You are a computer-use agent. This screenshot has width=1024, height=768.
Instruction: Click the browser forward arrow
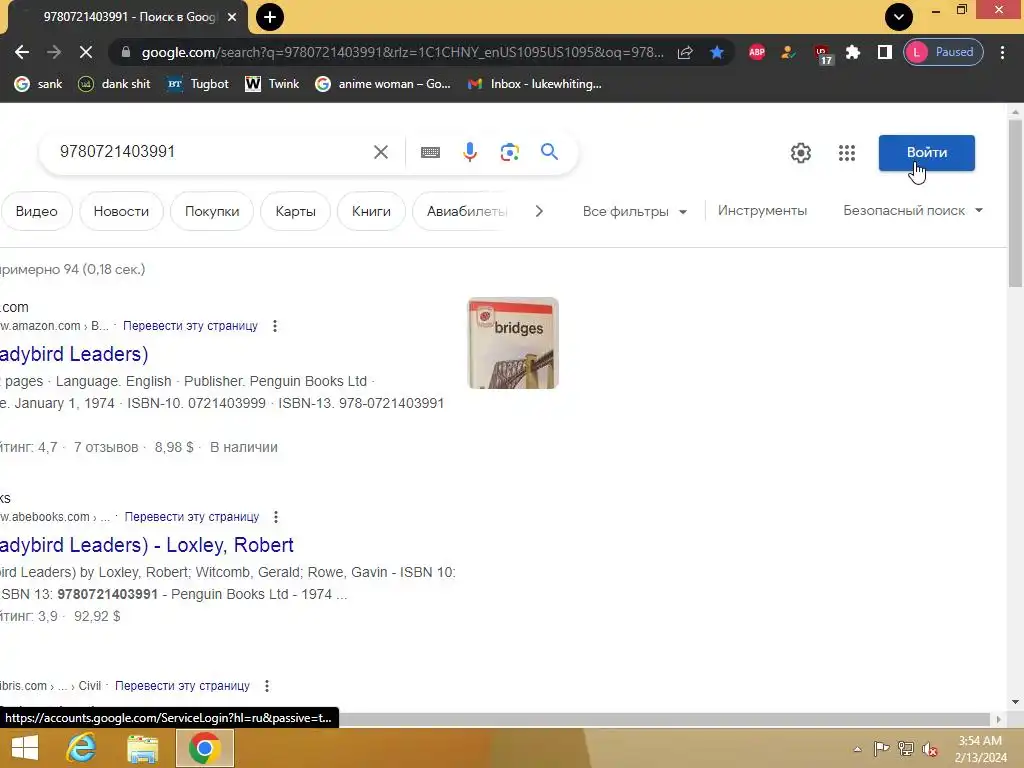tap(54, 52)
